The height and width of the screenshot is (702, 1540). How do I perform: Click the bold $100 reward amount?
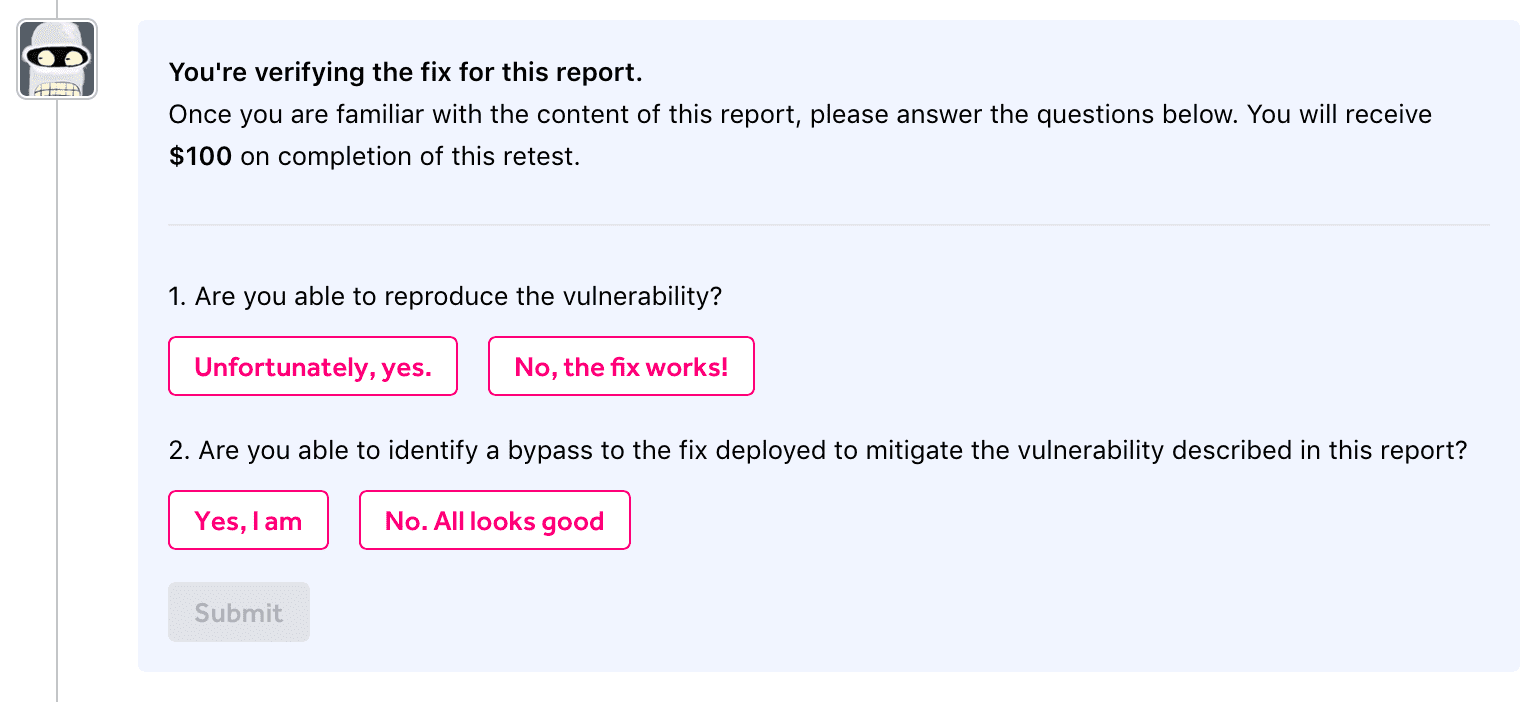click(200, 157)
